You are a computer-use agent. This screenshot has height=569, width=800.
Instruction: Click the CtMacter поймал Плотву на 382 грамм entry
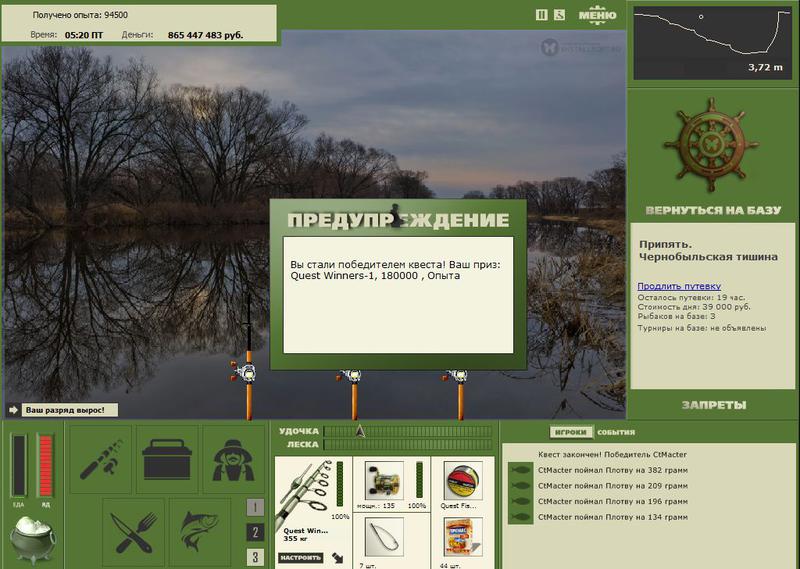[x=613, y=470]
